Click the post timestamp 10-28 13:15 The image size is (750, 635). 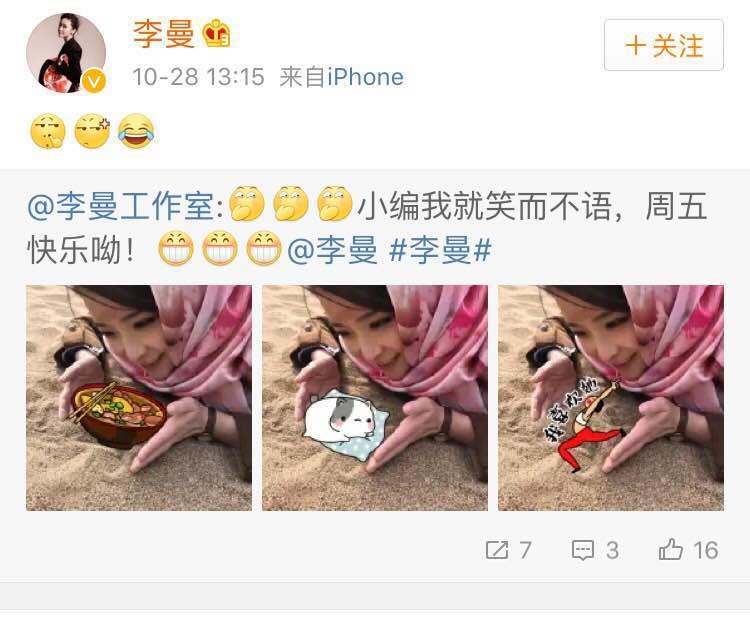click(198, 77)
